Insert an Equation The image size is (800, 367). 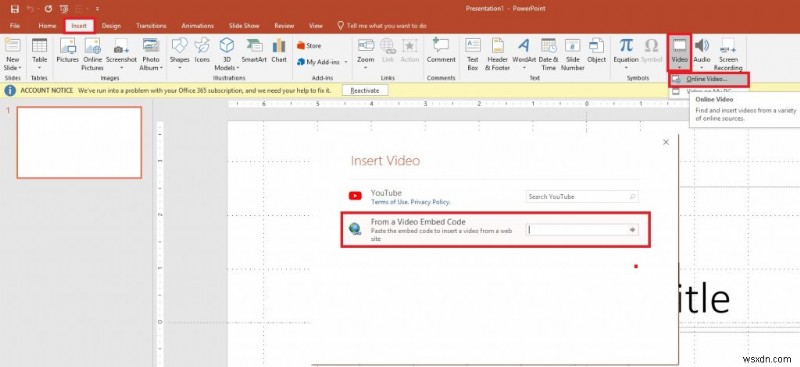tap(626, 55)
